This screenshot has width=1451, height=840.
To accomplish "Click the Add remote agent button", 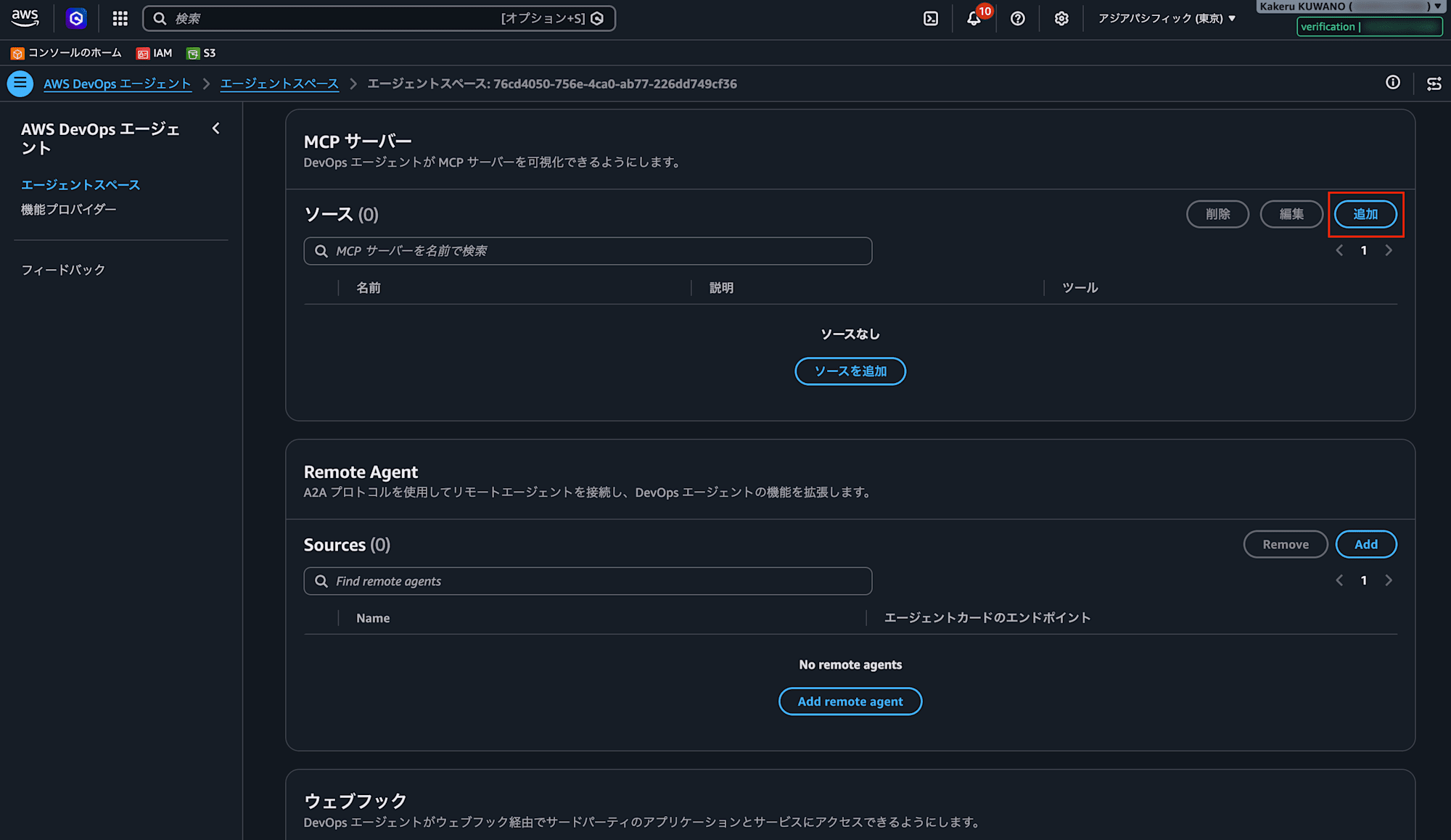I will pyautogui.click(x=850, y=701).
